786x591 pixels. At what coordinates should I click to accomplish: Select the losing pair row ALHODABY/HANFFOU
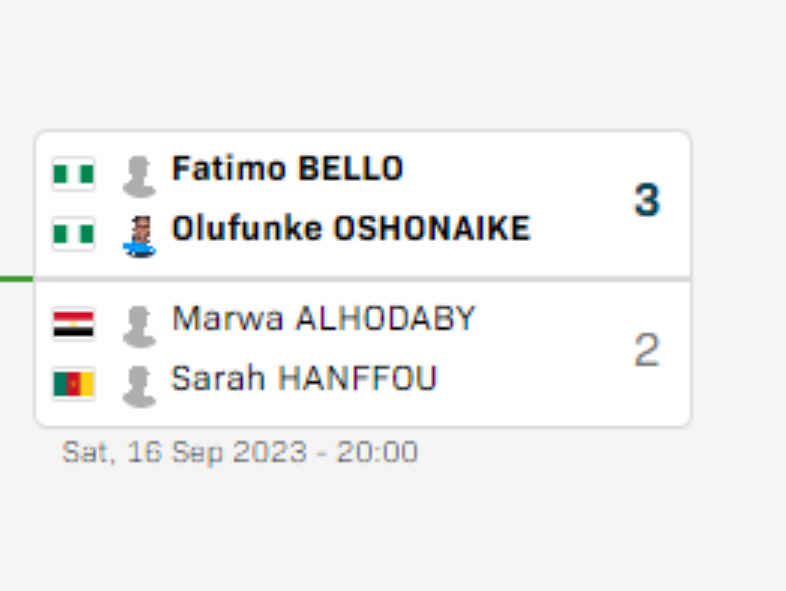[x=363, y=354]
